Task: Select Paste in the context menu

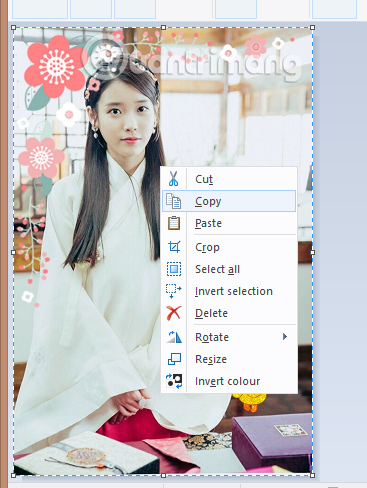Action: [229, 223]
